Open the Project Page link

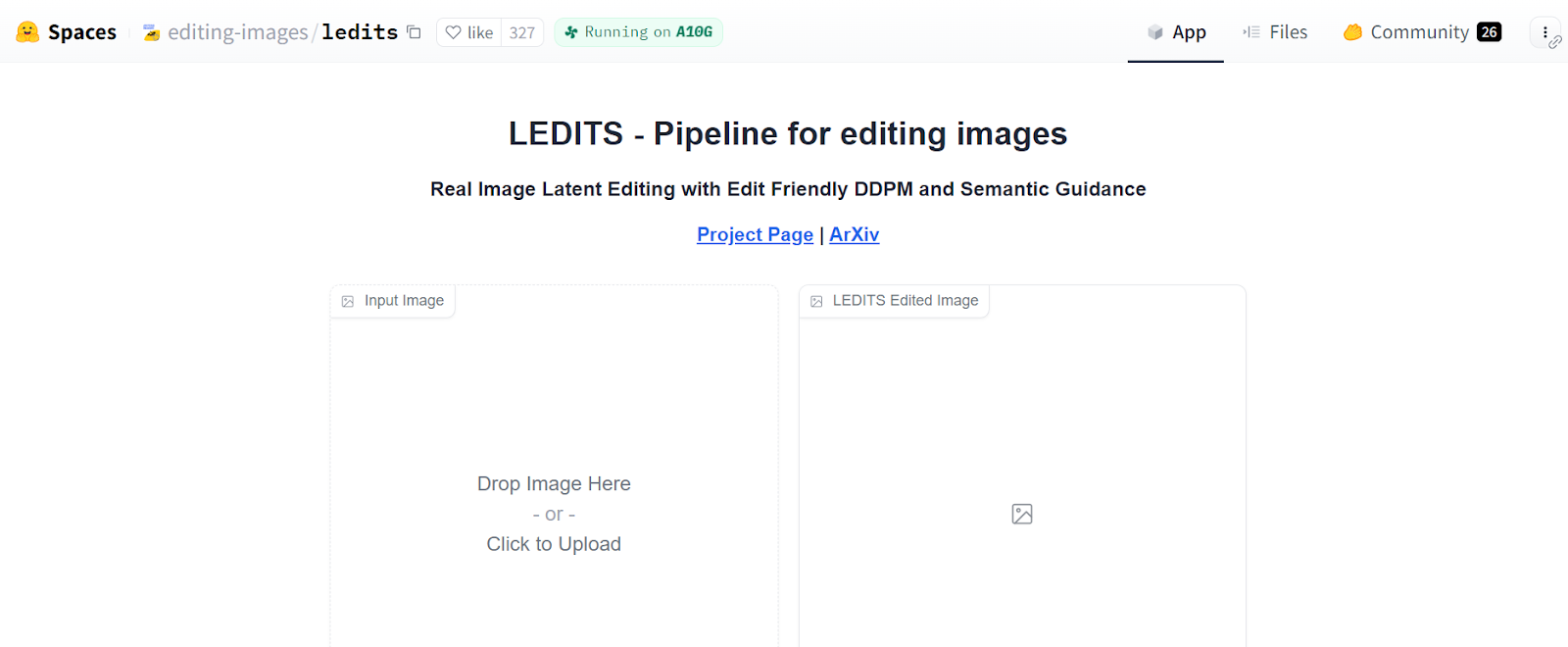[755, 234]
